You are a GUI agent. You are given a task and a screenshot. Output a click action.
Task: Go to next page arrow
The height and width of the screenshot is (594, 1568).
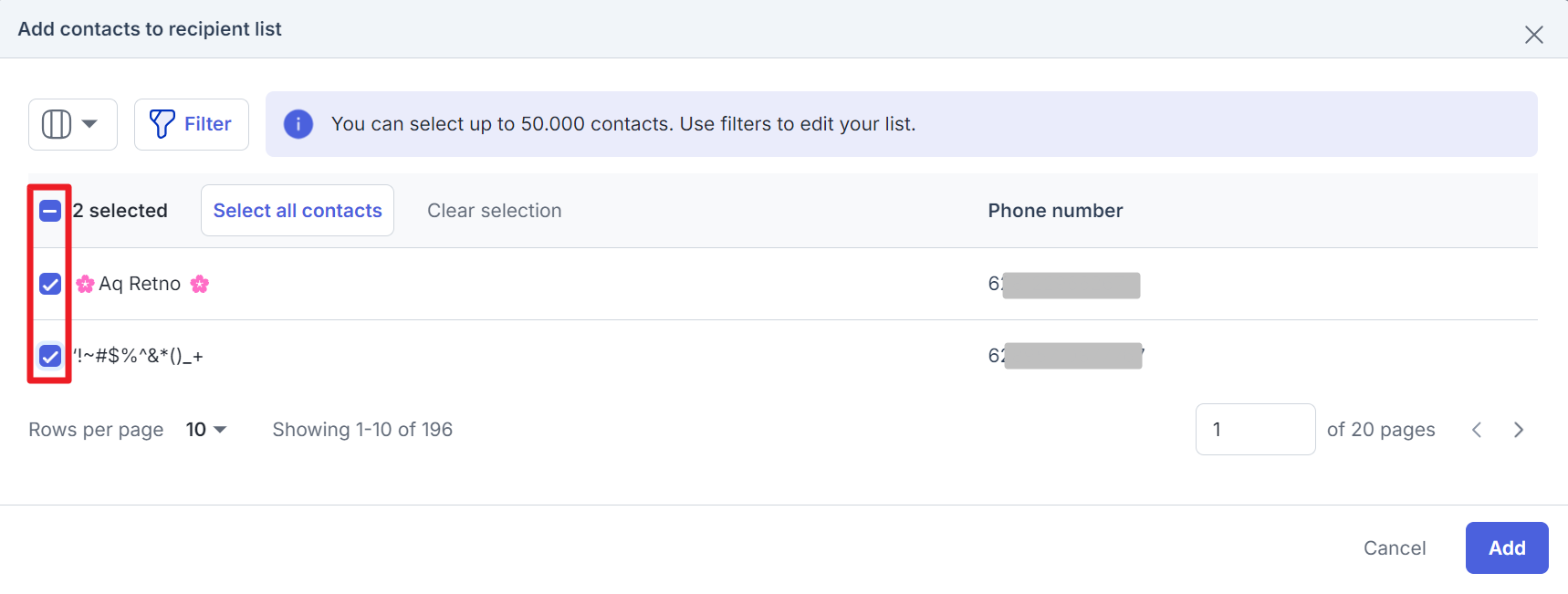tap(1519, 430)
